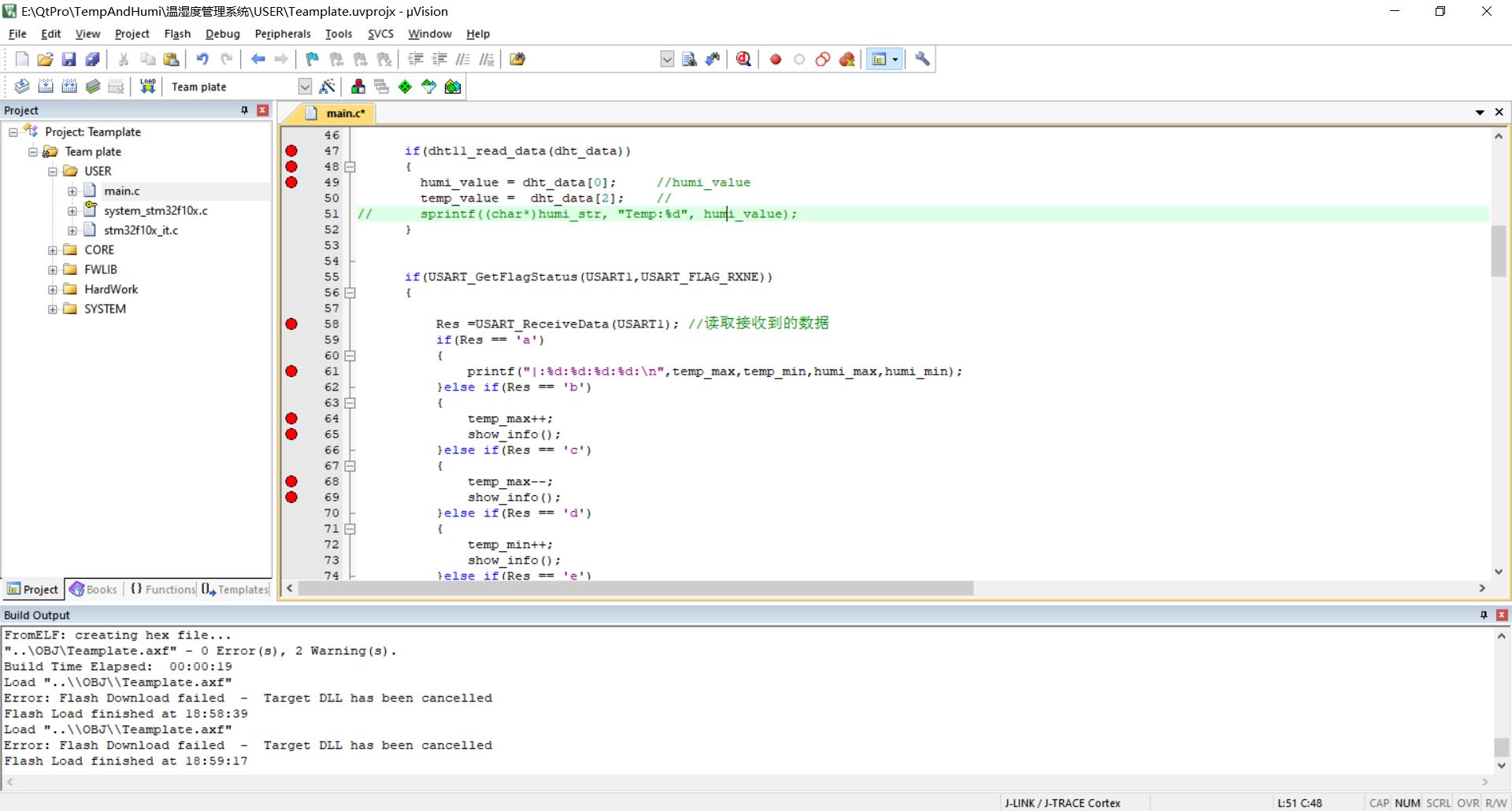Toggle the breakpoint on line 58
The width and height of the screenshot is (1512, 811).
click(x=291, y=324)
